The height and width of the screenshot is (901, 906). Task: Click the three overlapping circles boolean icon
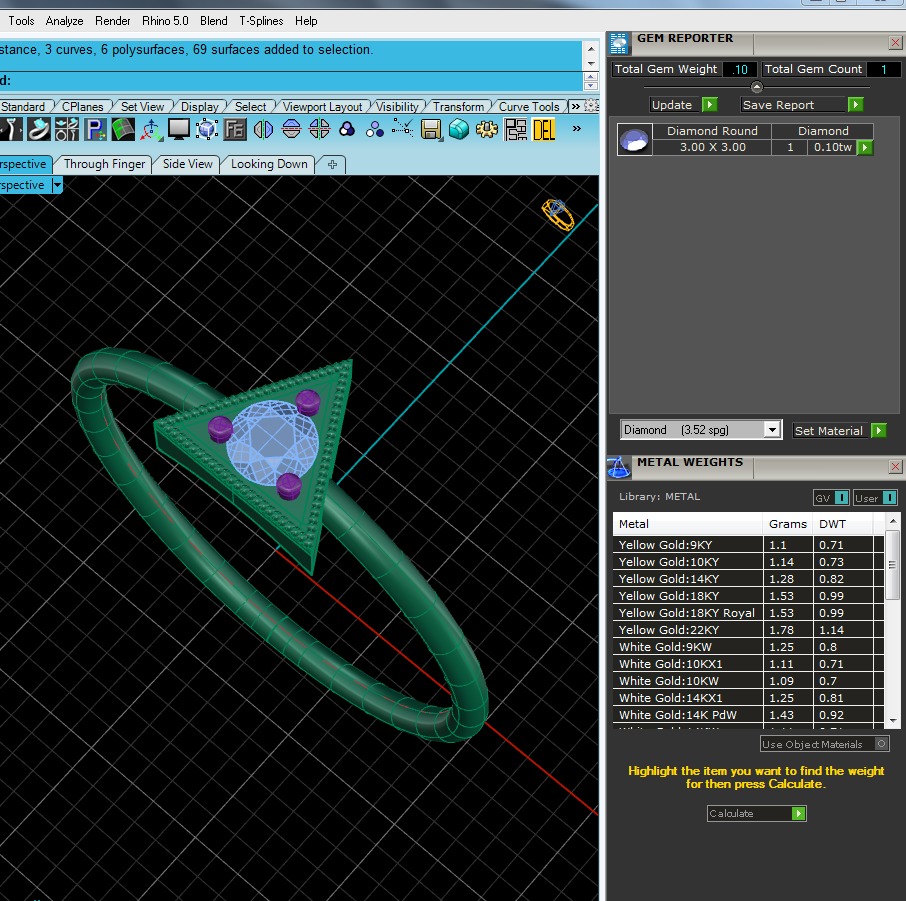(x=347, y=129)
